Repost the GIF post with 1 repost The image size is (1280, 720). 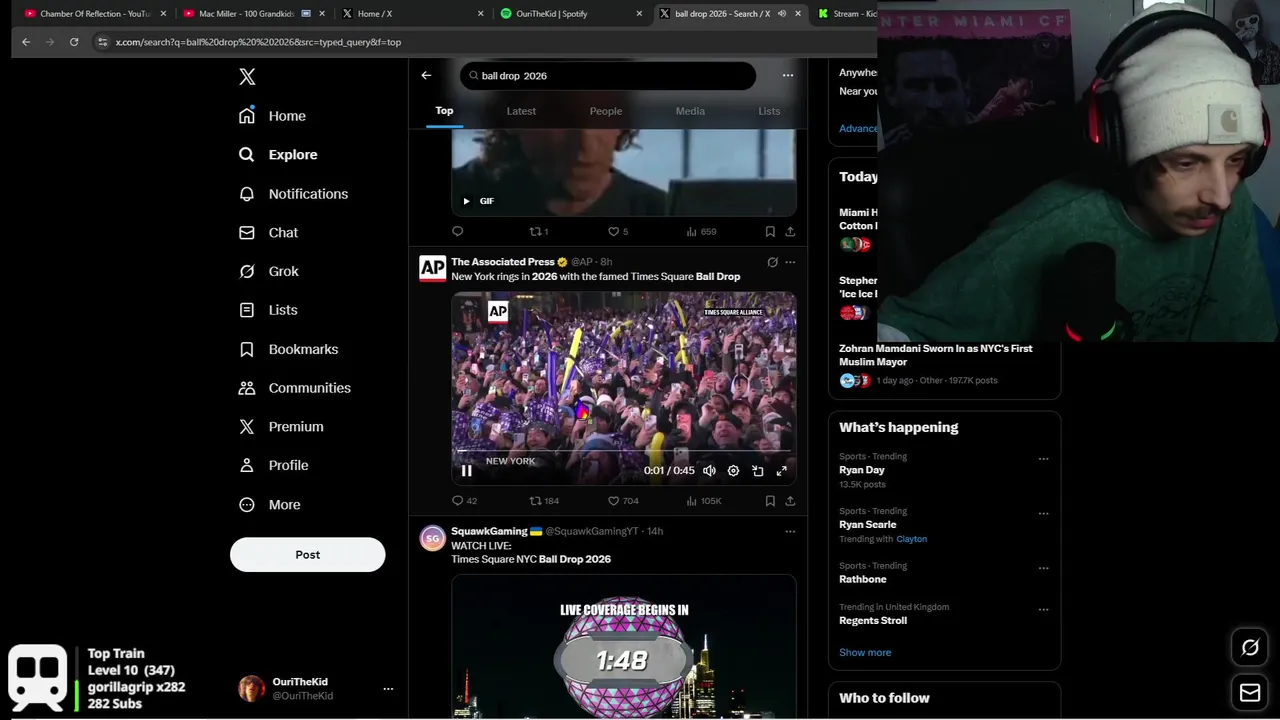point(538,232)
